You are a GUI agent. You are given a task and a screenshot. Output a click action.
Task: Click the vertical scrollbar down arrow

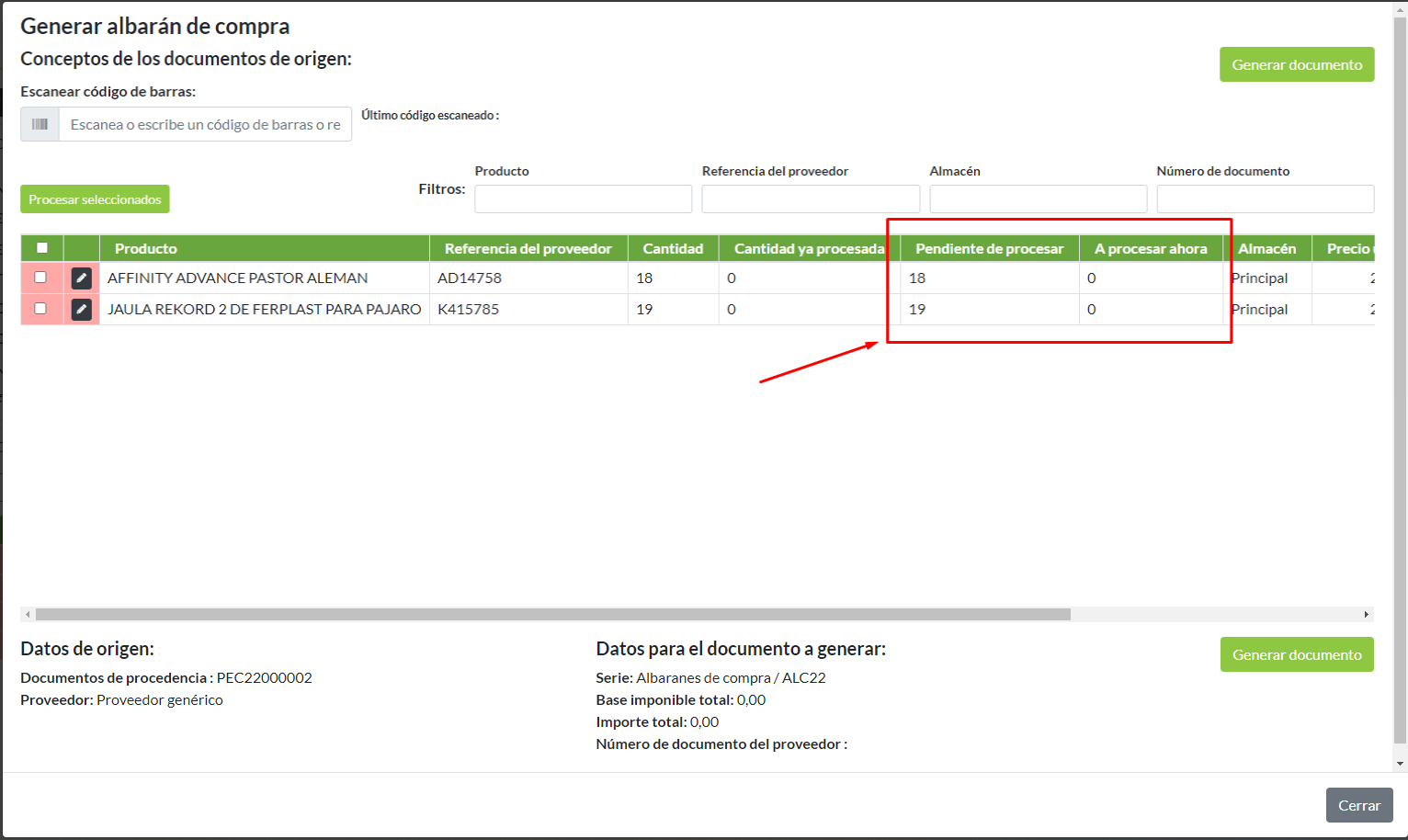1400,764
